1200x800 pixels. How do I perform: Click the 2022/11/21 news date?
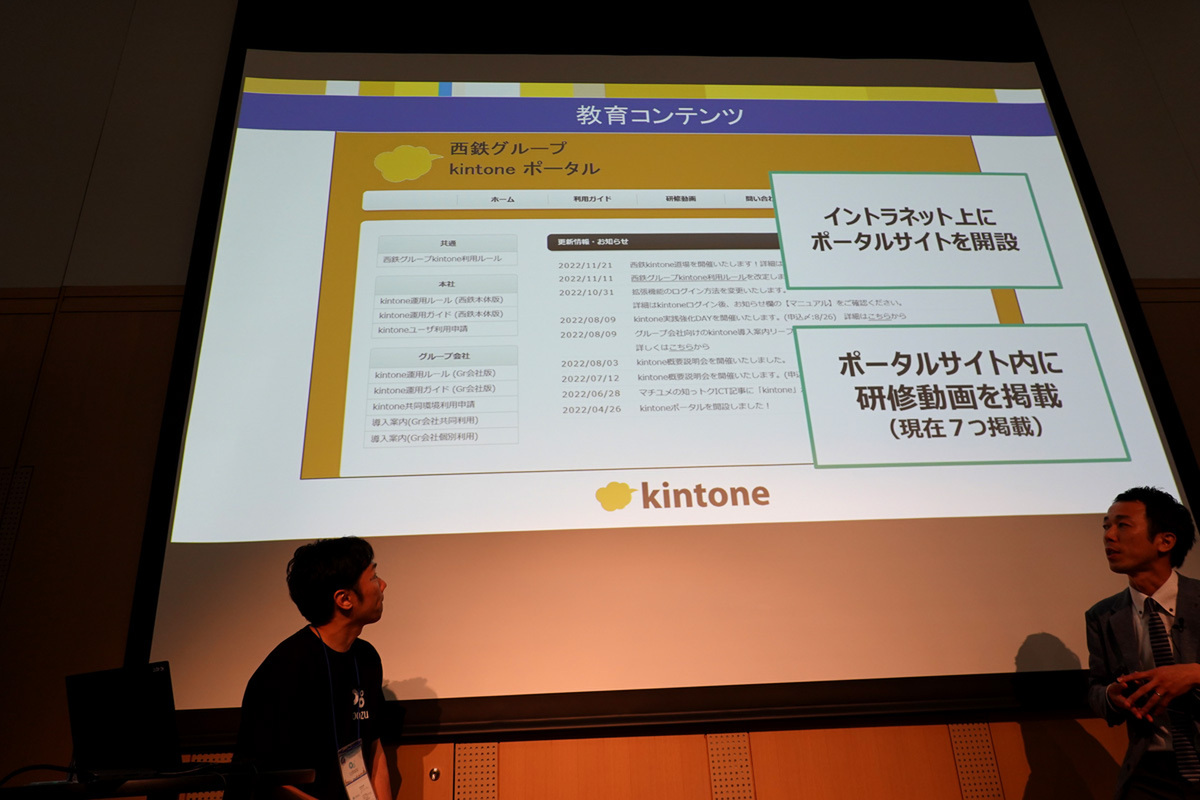pyautogui.click(x=583, y=265)
